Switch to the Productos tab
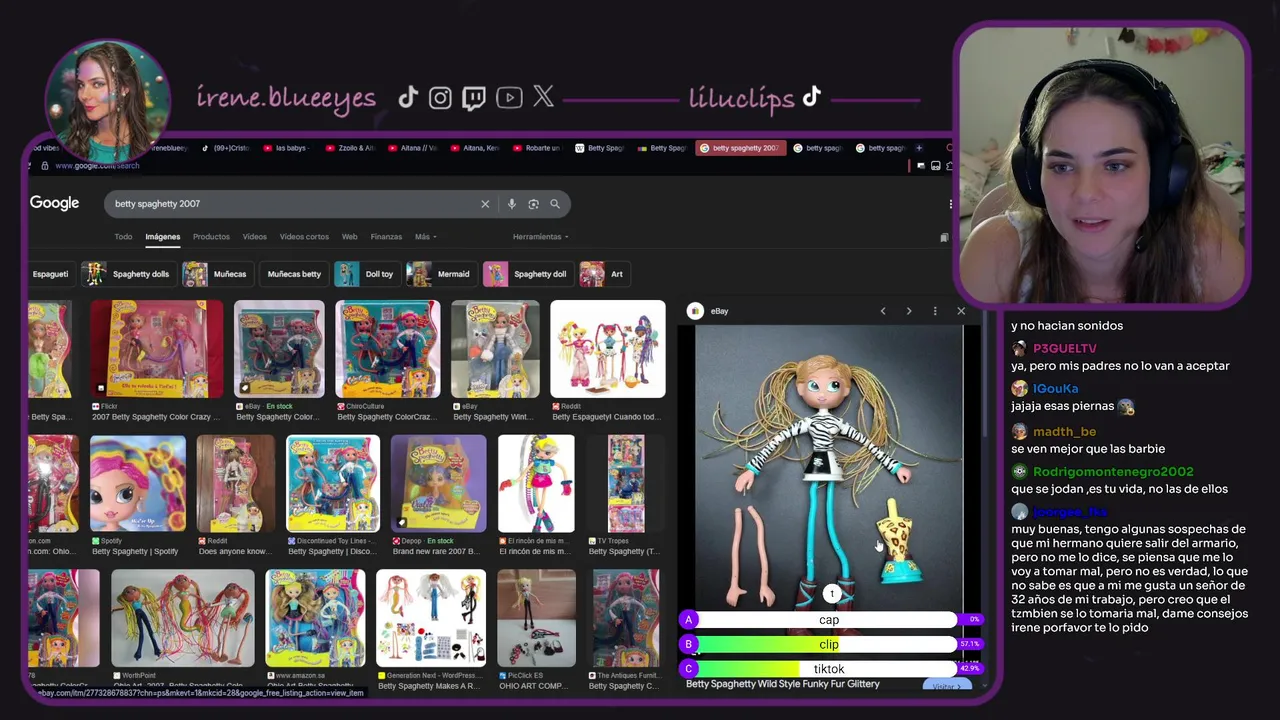This screenshot has height=720, width=1280. point(211,237)
